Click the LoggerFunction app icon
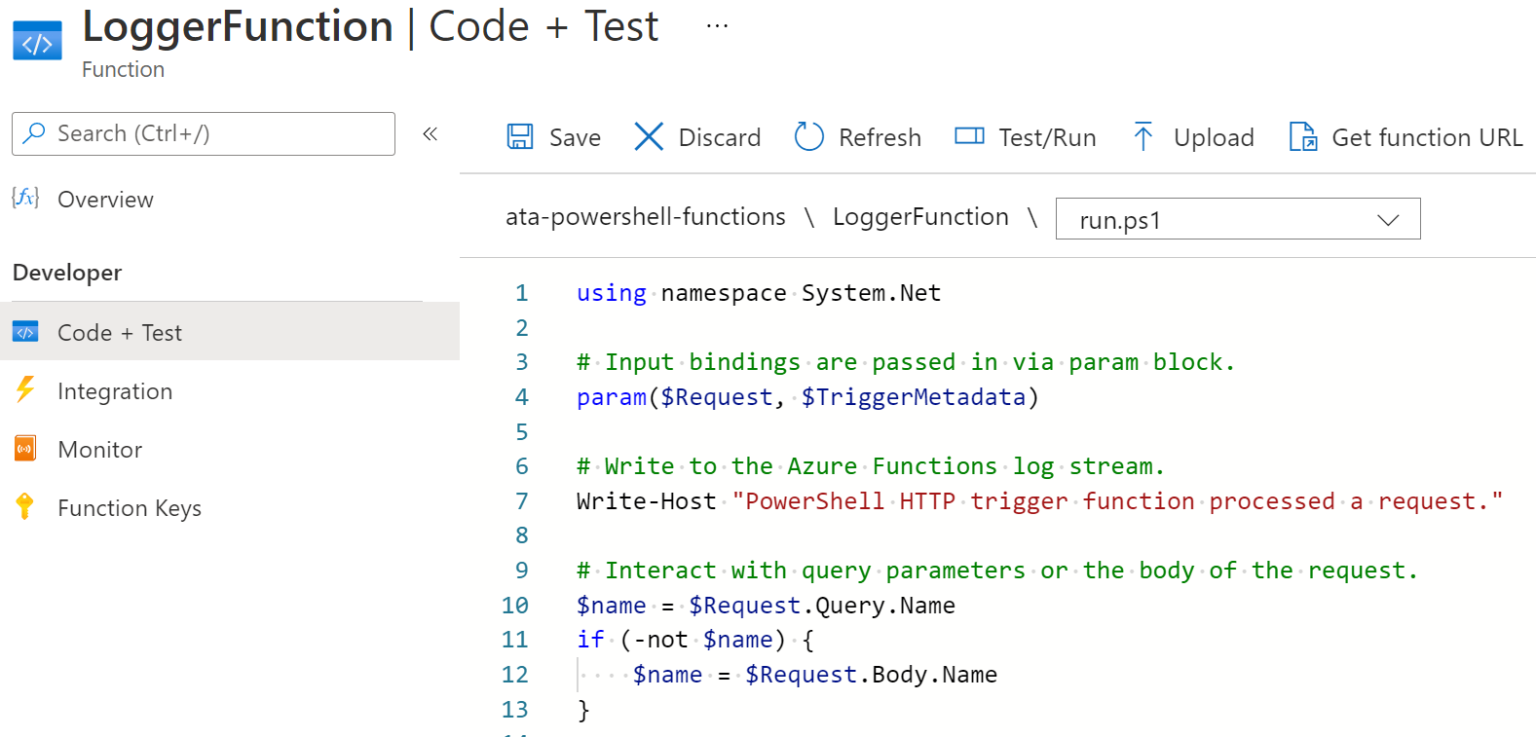The height and width of the screenshot is (737, 1536). click(36, 40)
